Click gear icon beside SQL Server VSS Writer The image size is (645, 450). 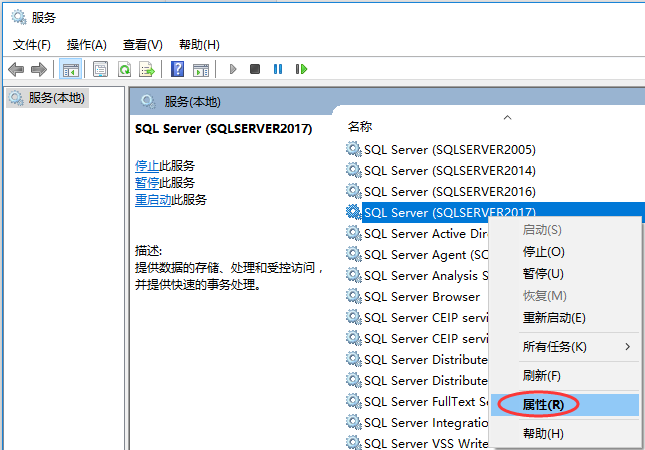click(x=353, y=443)
